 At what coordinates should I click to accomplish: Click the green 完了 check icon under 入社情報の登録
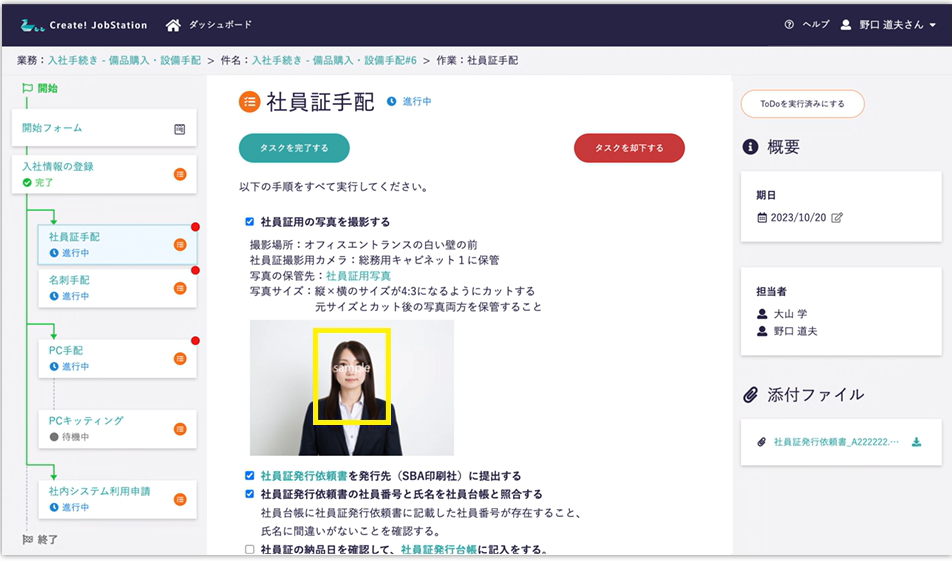[x=27, y=183]
